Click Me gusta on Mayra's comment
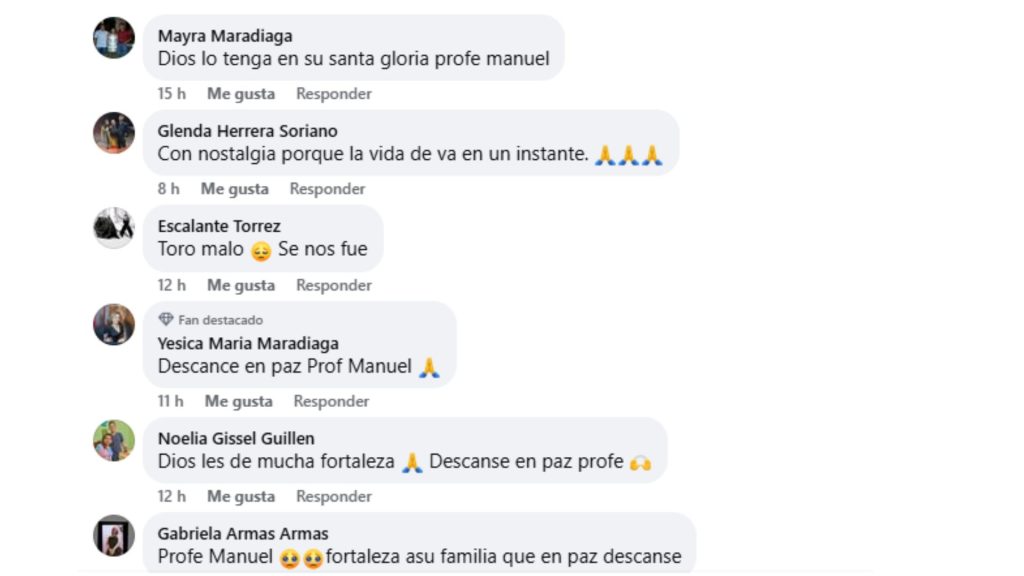 (240, 93)
